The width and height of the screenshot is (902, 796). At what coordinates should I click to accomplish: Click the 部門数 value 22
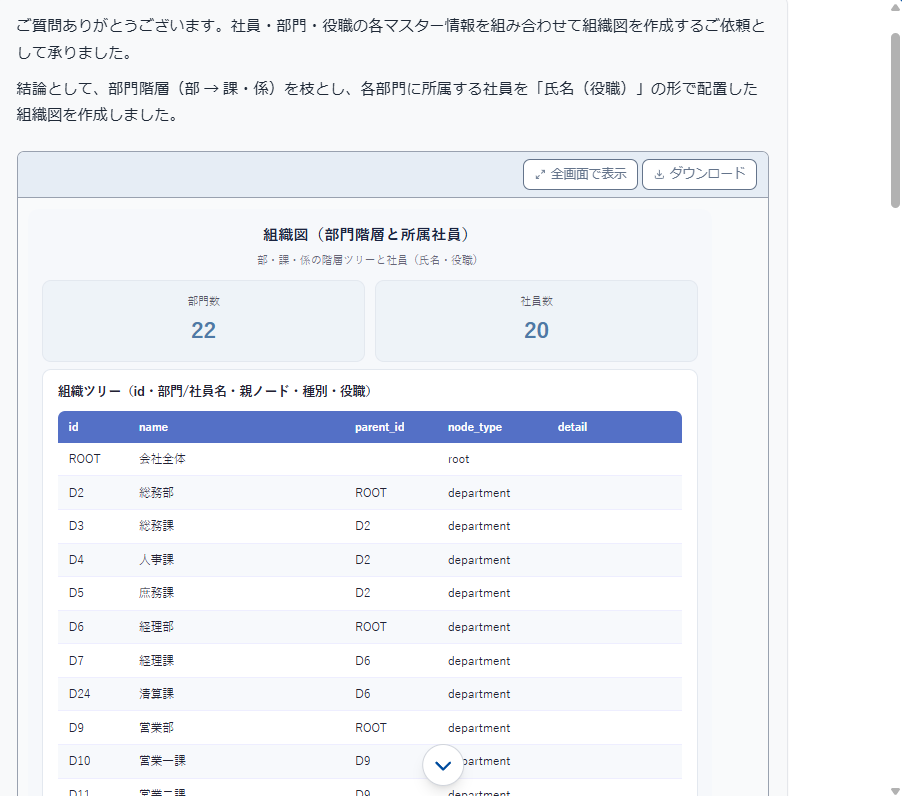(x=203, y=330)
